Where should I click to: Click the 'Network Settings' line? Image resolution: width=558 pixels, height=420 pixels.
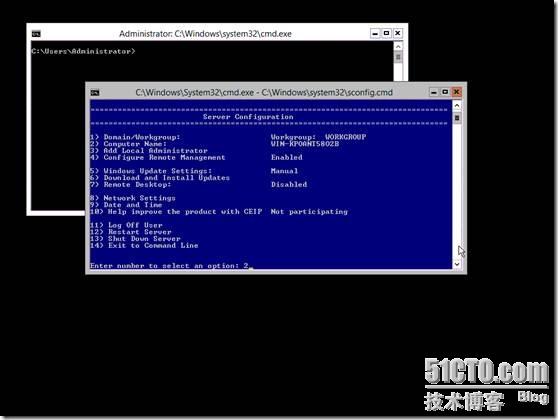tap(133, 198)
